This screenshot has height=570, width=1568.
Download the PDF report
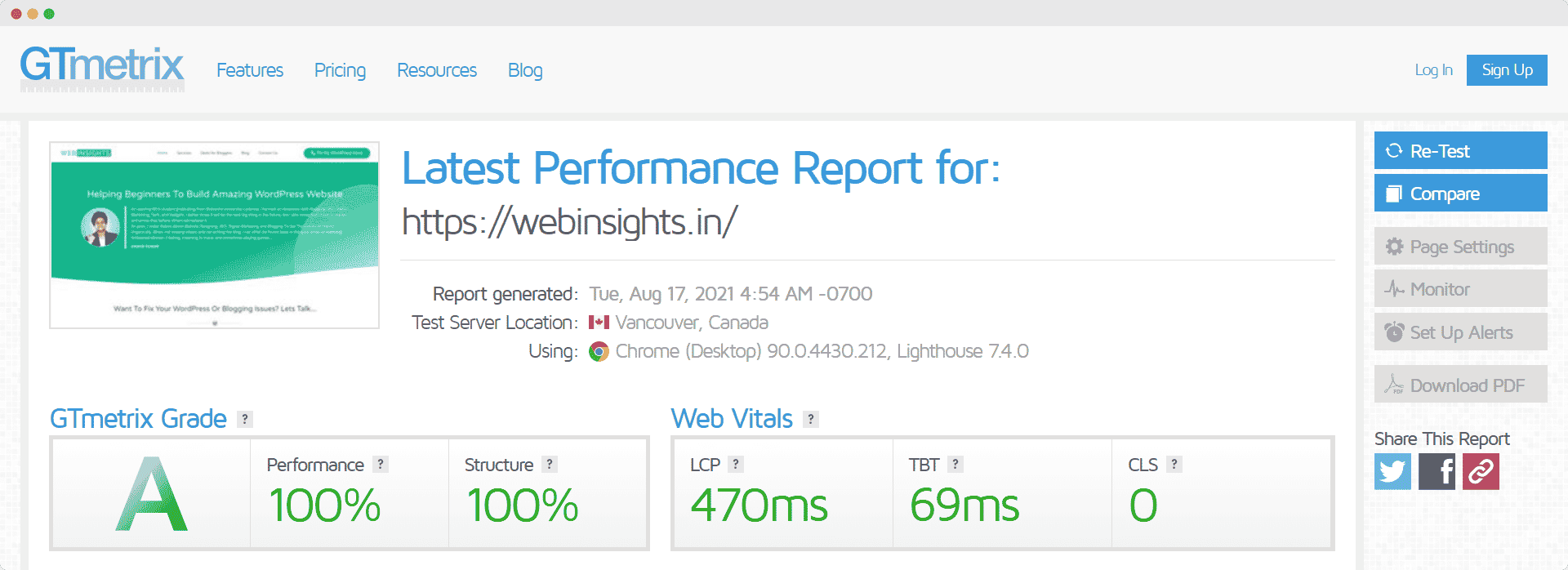tap(1460, 385)
